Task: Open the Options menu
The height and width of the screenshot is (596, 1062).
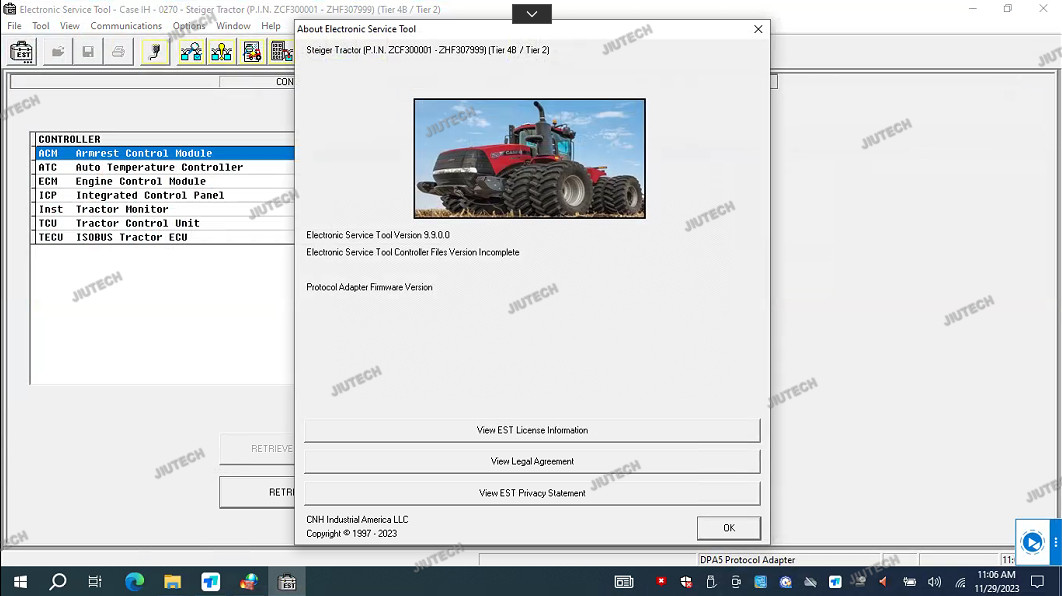Action: [189, 26]
